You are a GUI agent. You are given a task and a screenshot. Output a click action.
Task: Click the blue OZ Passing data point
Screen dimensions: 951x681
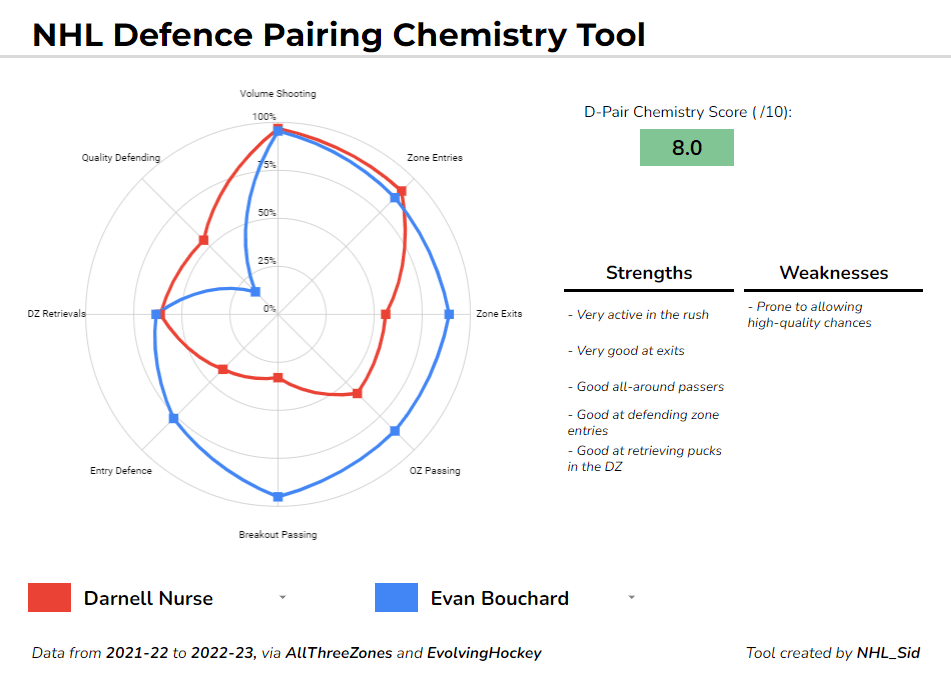[395, 431]
